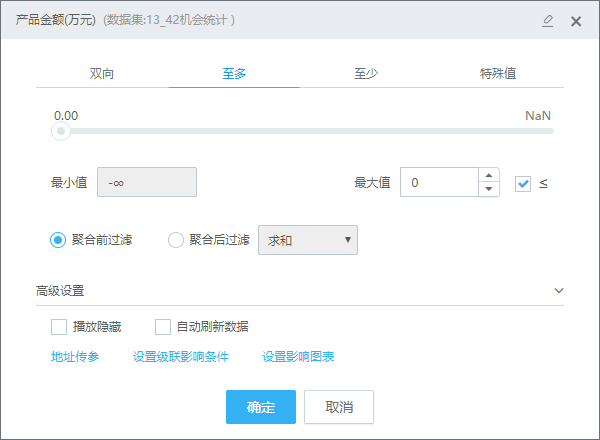Switch to the 双向 tab
Screen dimensions: 600x440
tap(102, 73)
